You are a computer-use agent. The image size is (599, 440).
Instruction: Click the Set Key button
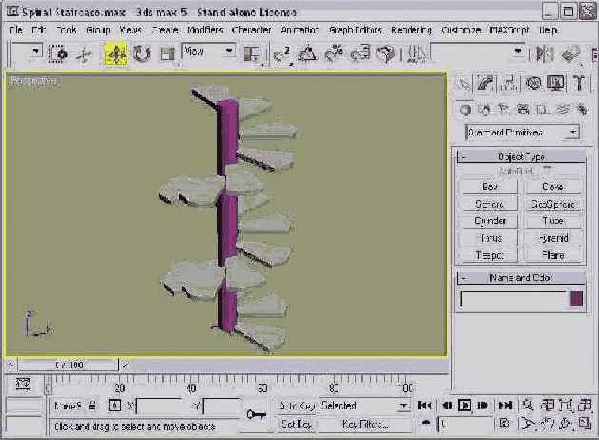pos(296,424)
